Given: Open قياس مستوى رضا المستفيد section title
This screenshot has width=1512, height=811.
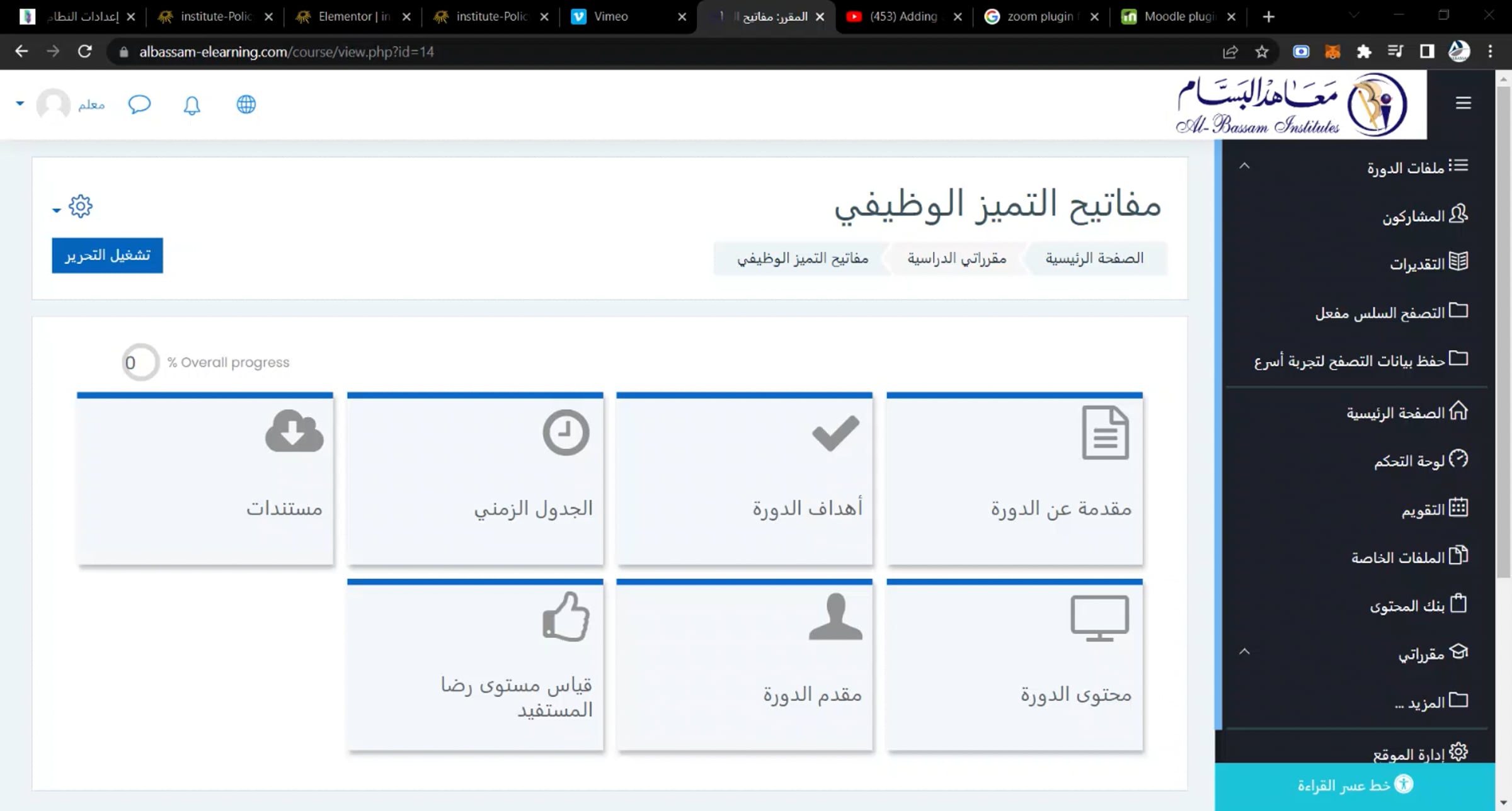Looking at the screenshot, I should coord(517,697).
